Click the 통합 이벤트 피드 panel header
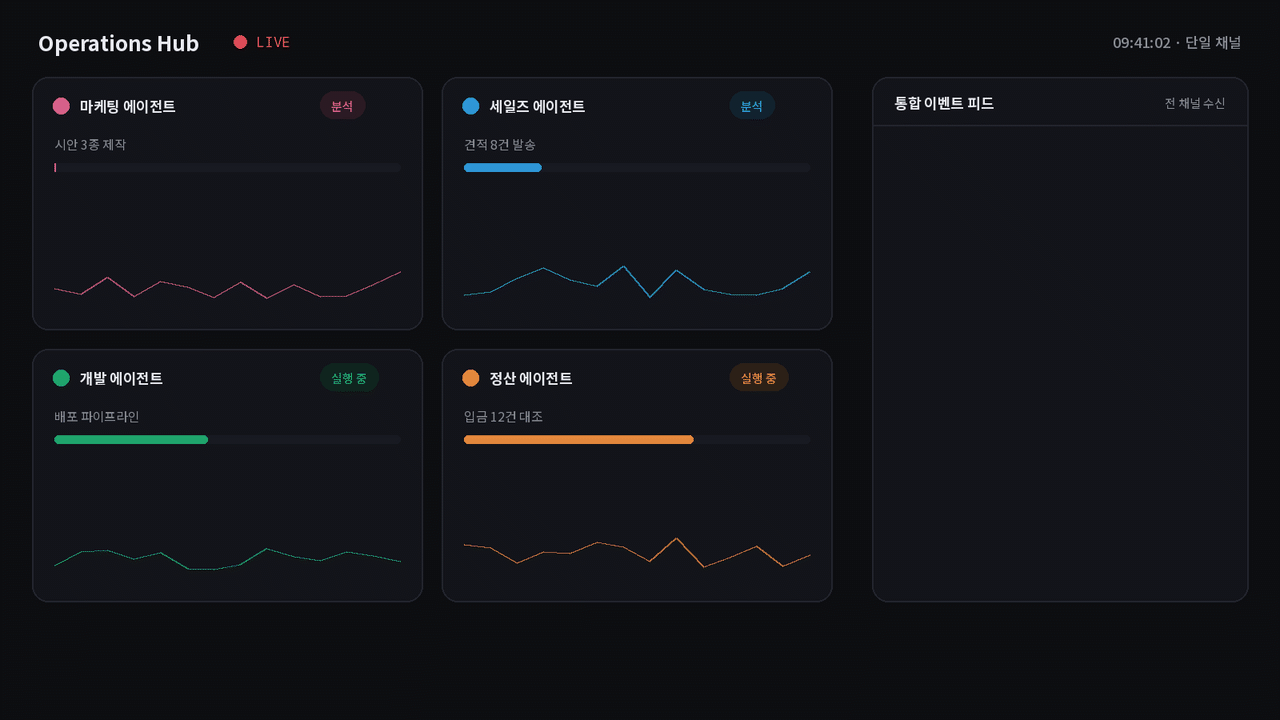 (x=1060, y=103)
